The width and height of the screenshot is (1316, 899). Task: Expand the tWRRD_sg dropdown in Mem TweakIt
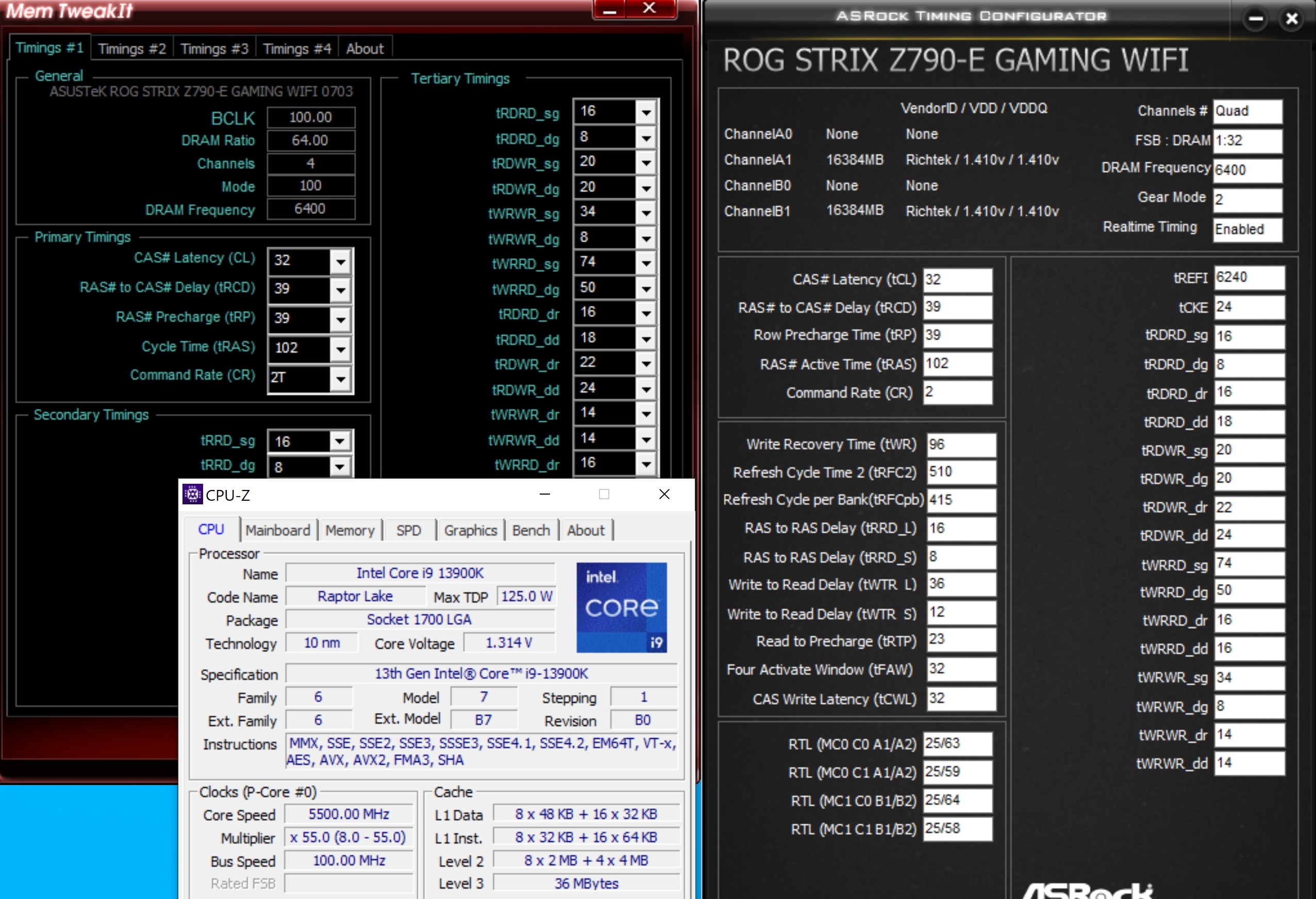646,263
